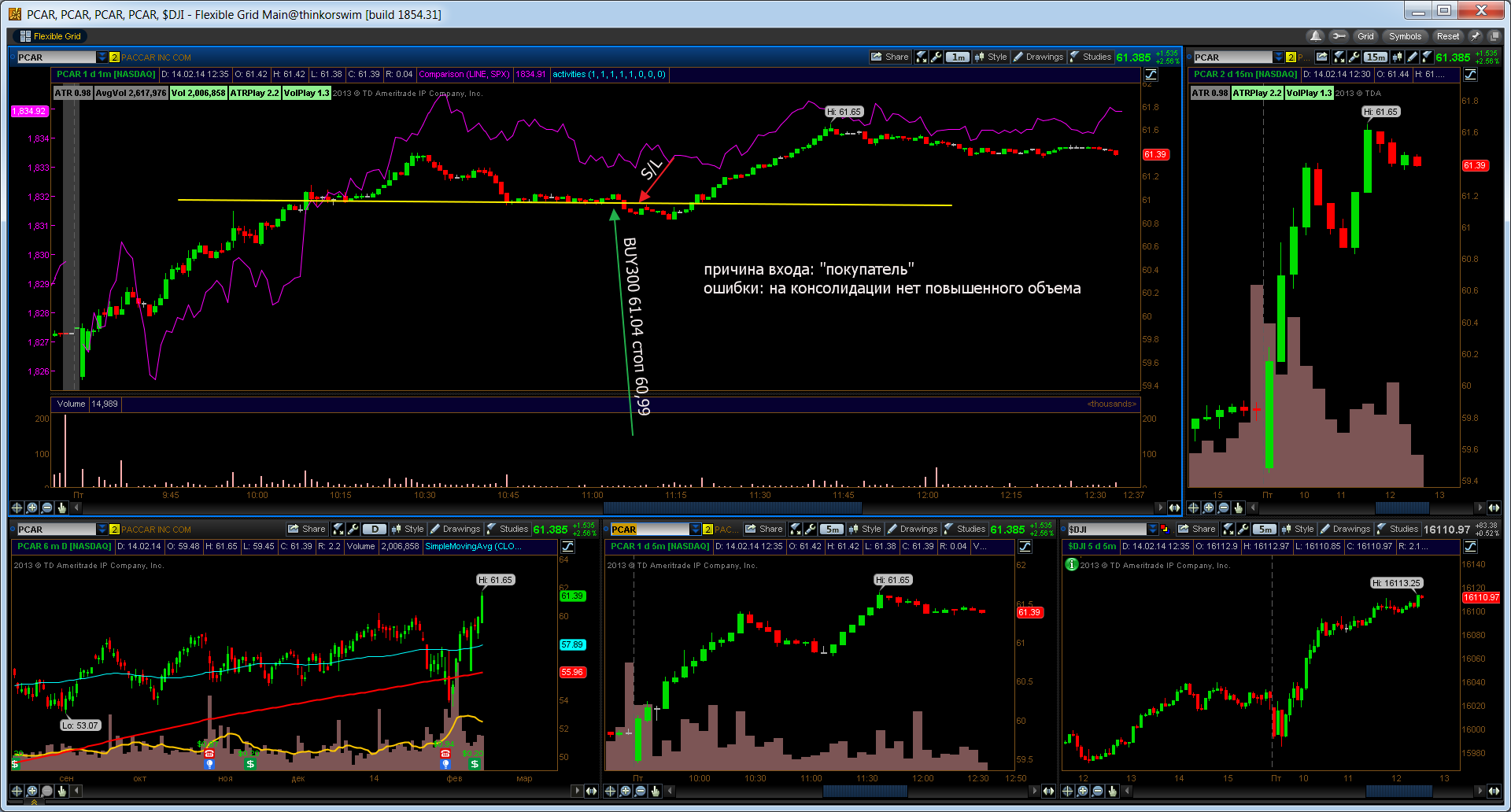Click the key icon beside Grid
1511x812 pixels.
point(1339,36)
